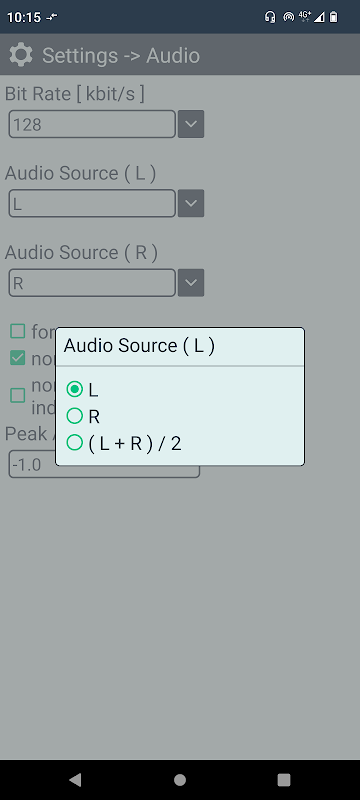Select the ( L + R ) / 2 option

(124, 443)
